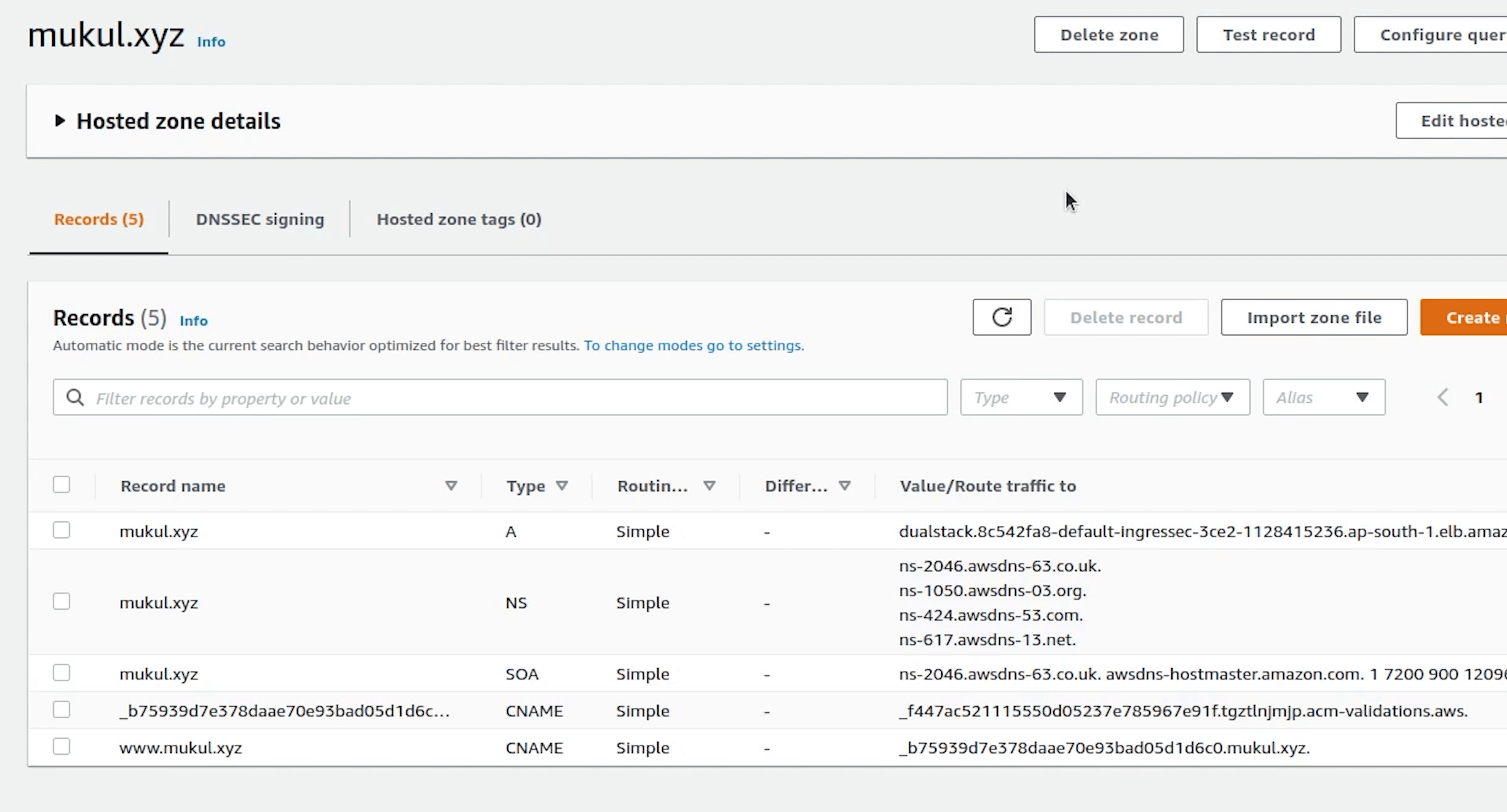Check the mukul.xyz SOA record checkbox
This screenshot has width=1507, height=812.
[x=61, y=672]
